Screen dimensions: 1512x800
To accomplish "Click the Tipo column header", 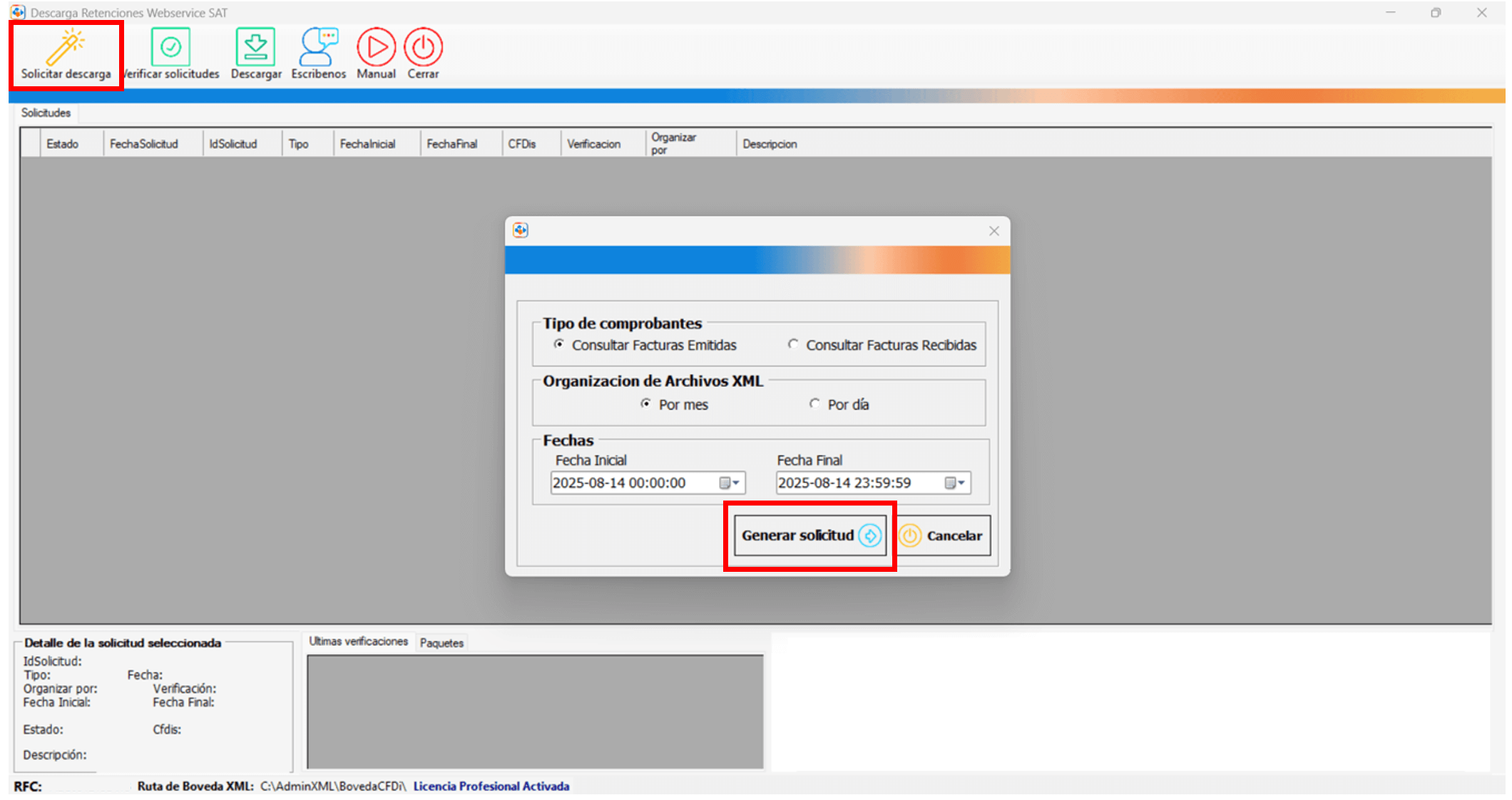I will [308, 144].
